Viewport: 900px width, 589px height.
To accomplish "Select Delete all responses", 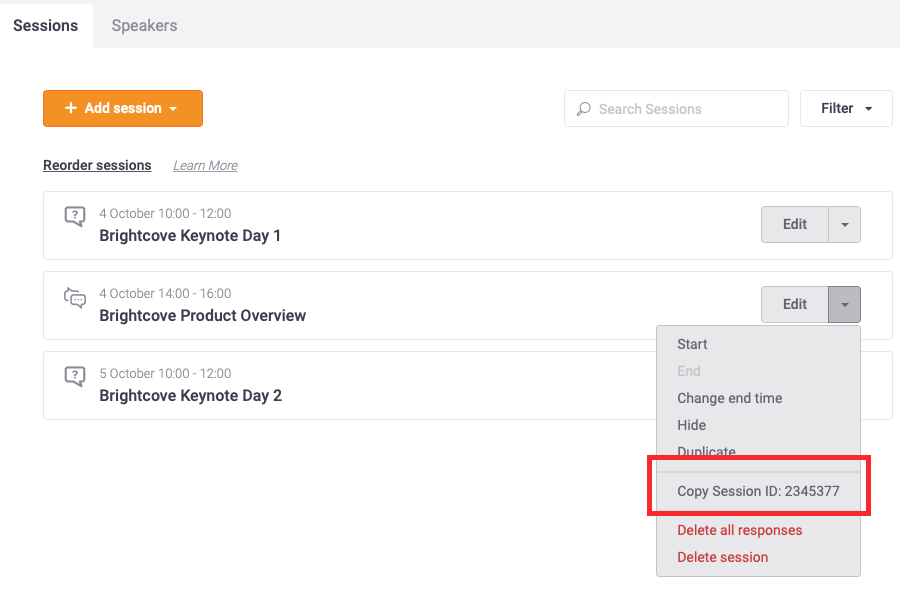I will pos(739,530).
